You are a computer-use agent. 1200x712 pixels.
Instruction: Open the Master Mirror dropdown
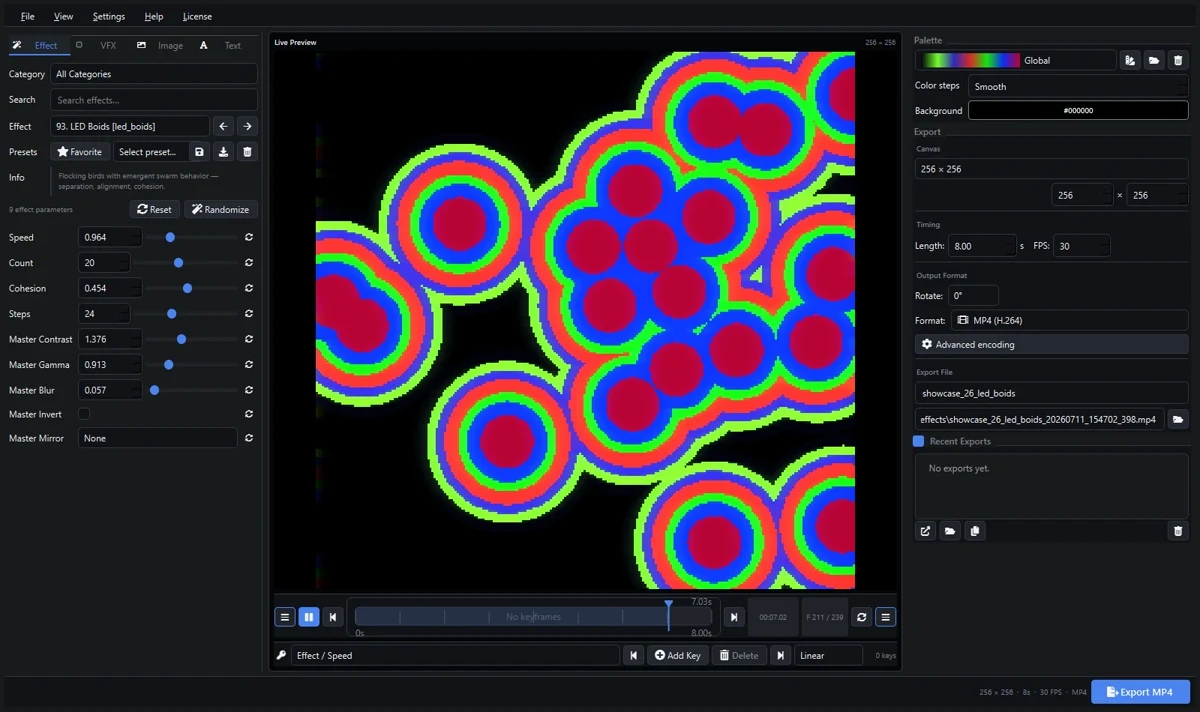tap(158, 438)
